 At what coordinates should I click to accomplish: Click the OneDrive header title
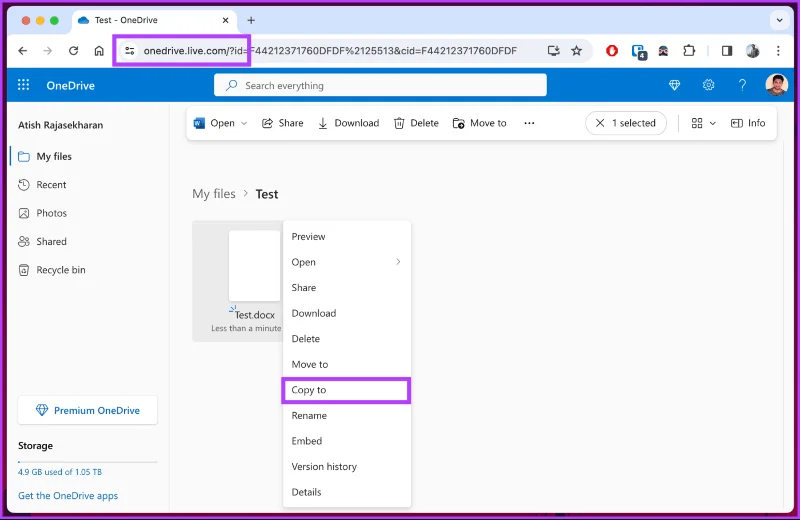pyautogui.click(x=70, y=85)
